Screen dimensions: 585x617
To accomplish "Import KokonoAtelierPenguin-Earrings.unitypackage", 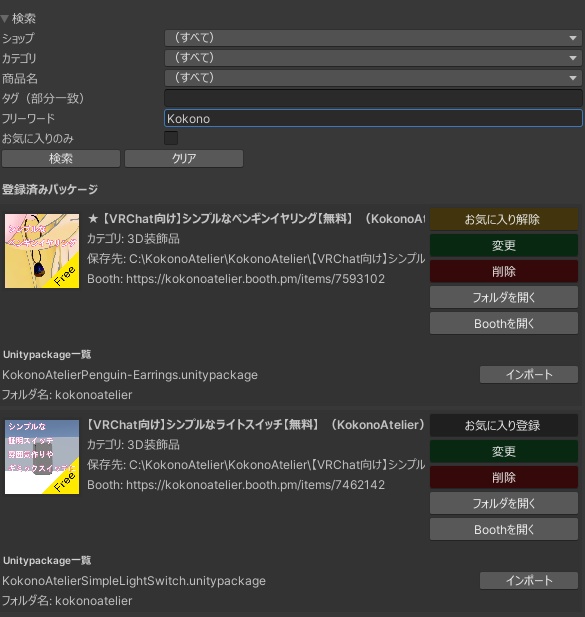I will tap(529, 375).
